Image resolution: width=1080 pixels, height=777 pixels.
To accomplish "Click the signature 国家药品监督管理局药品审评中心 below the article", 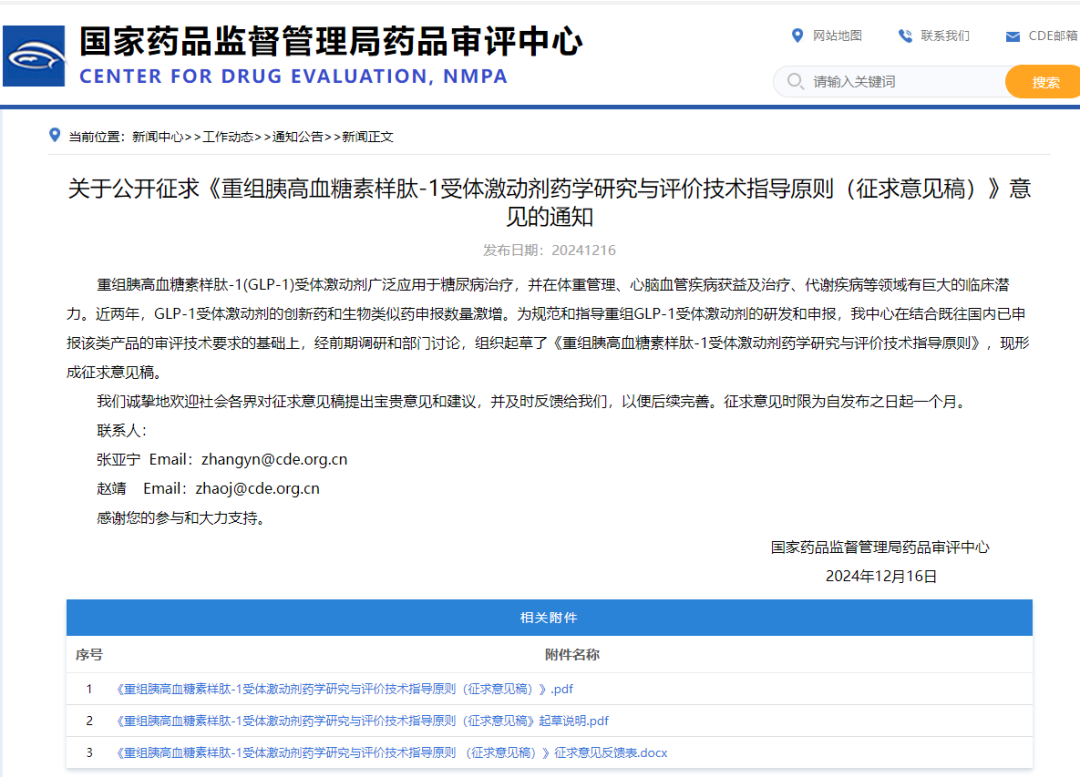I will click(880, 547).
